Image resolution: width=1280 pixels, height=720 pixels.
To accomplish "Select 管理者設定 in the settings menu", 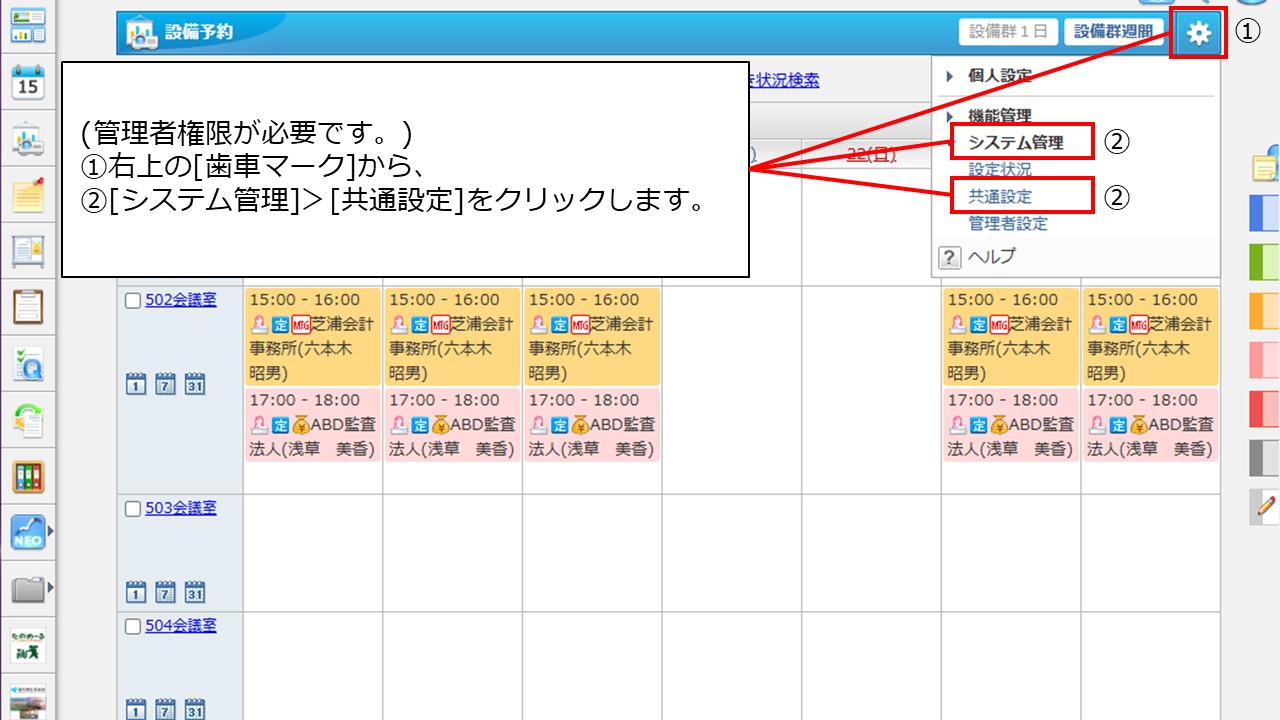I will click(x=1008, y=224).
